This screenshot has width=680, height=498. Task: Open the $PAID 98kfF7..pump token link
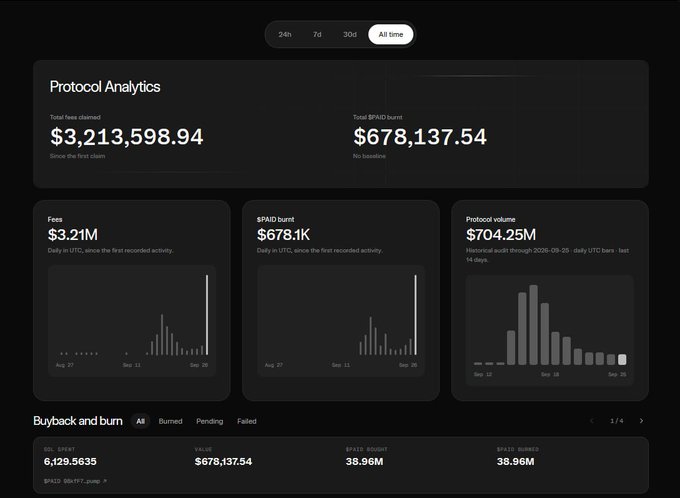pyautogui.click(x=75, y=481)
